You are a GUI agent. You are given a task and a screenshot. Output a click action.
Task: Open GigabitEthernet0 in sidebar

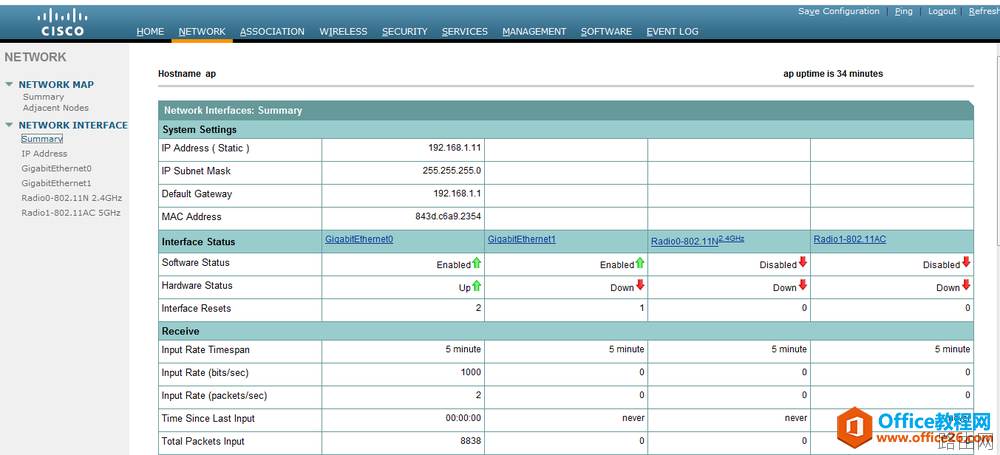tap(56, 168)
